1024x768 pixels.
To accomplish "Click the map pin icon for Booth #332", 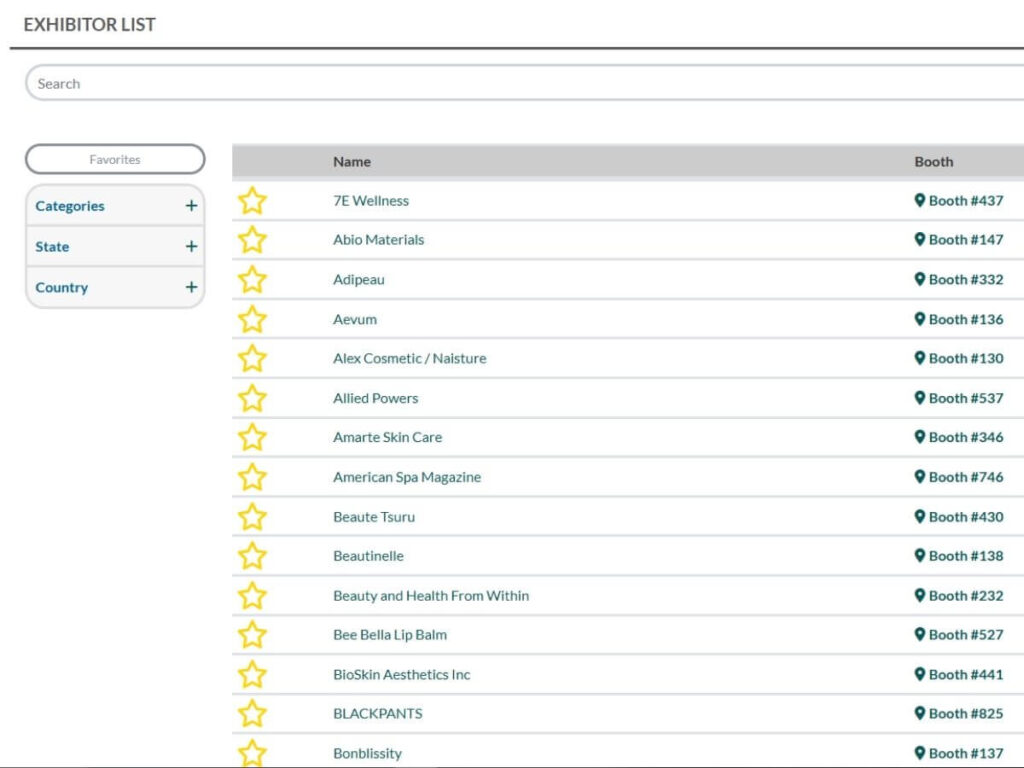I will (x=920, y=280).
